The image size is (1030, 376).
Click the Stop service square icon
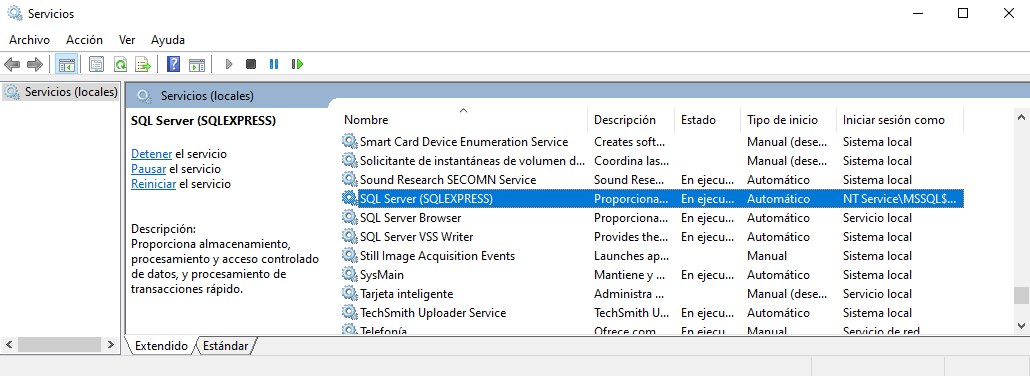(251, 64)
